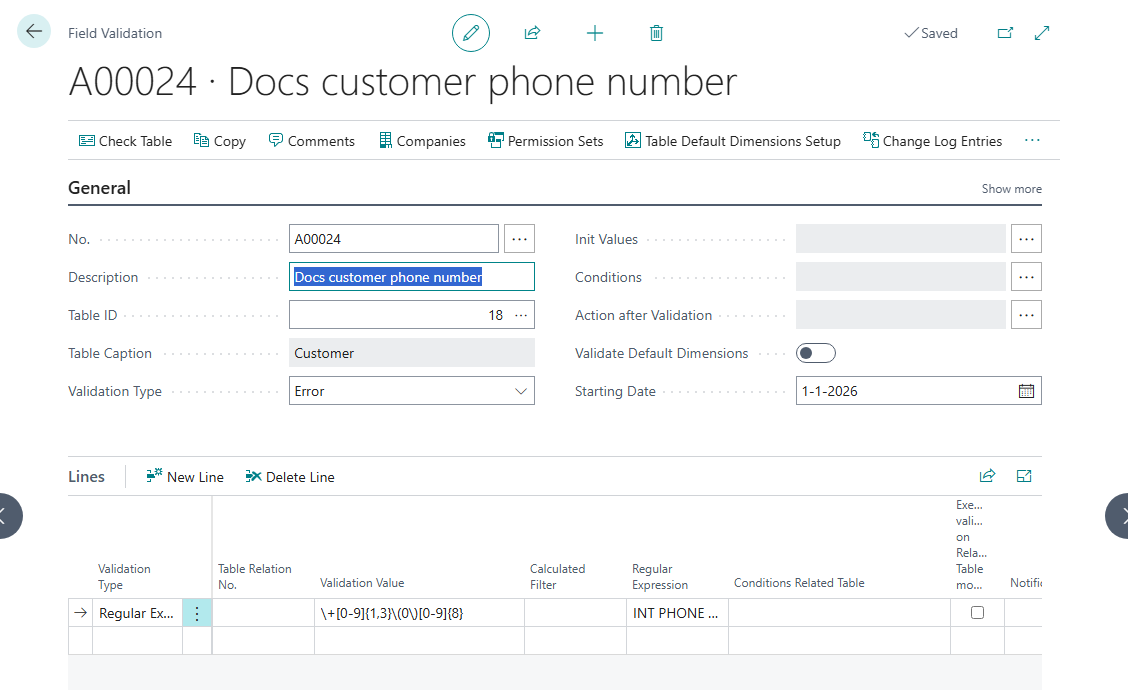Maximize the Lines part icon
Image resolution: width=1128 pixels, height=690 pixels.
click(x=1024, y=476)
